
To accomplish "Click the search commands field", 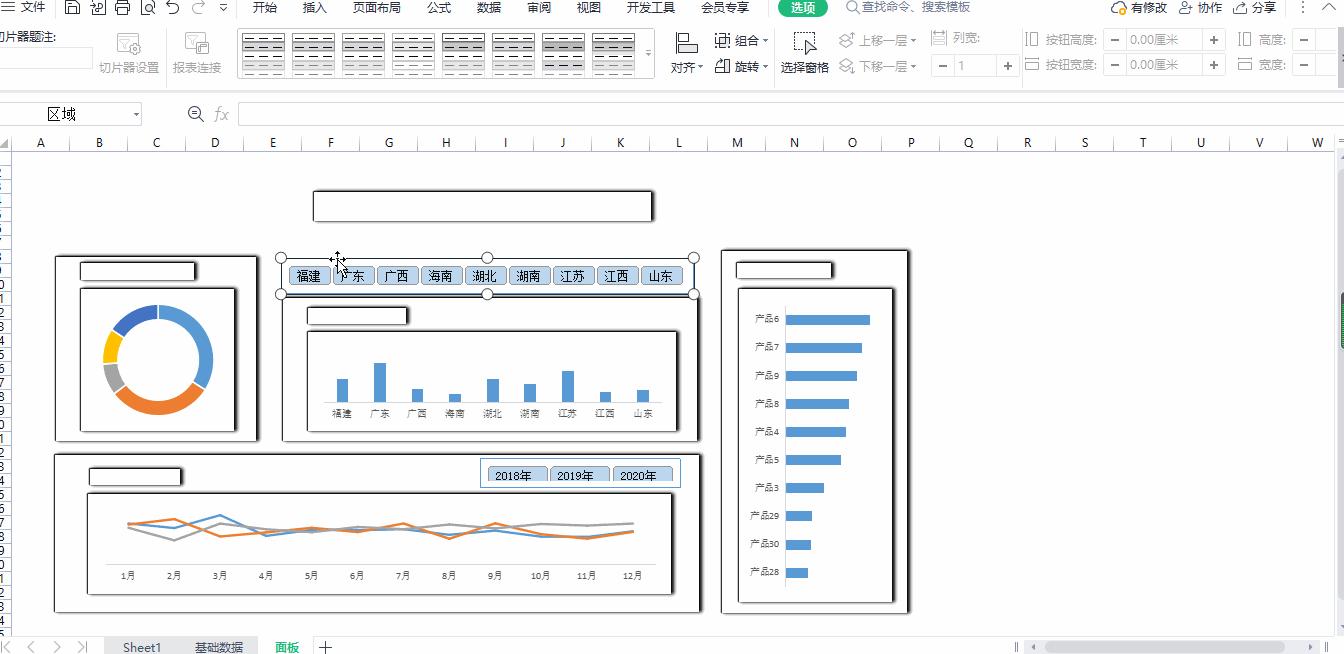I will coord(908,7).
